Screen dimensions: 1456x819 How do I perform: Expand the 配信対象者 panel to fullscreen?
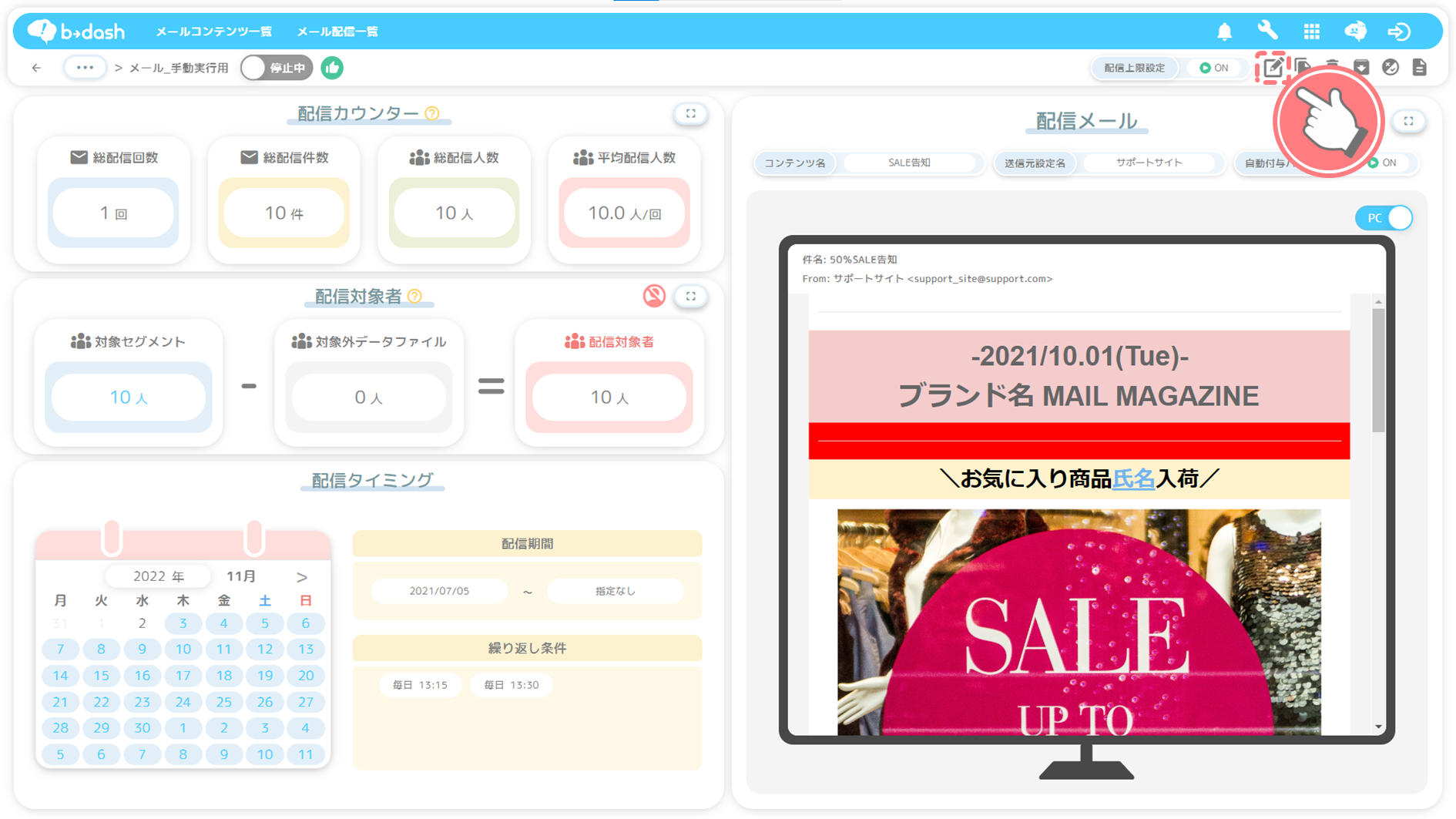(691, 296)
